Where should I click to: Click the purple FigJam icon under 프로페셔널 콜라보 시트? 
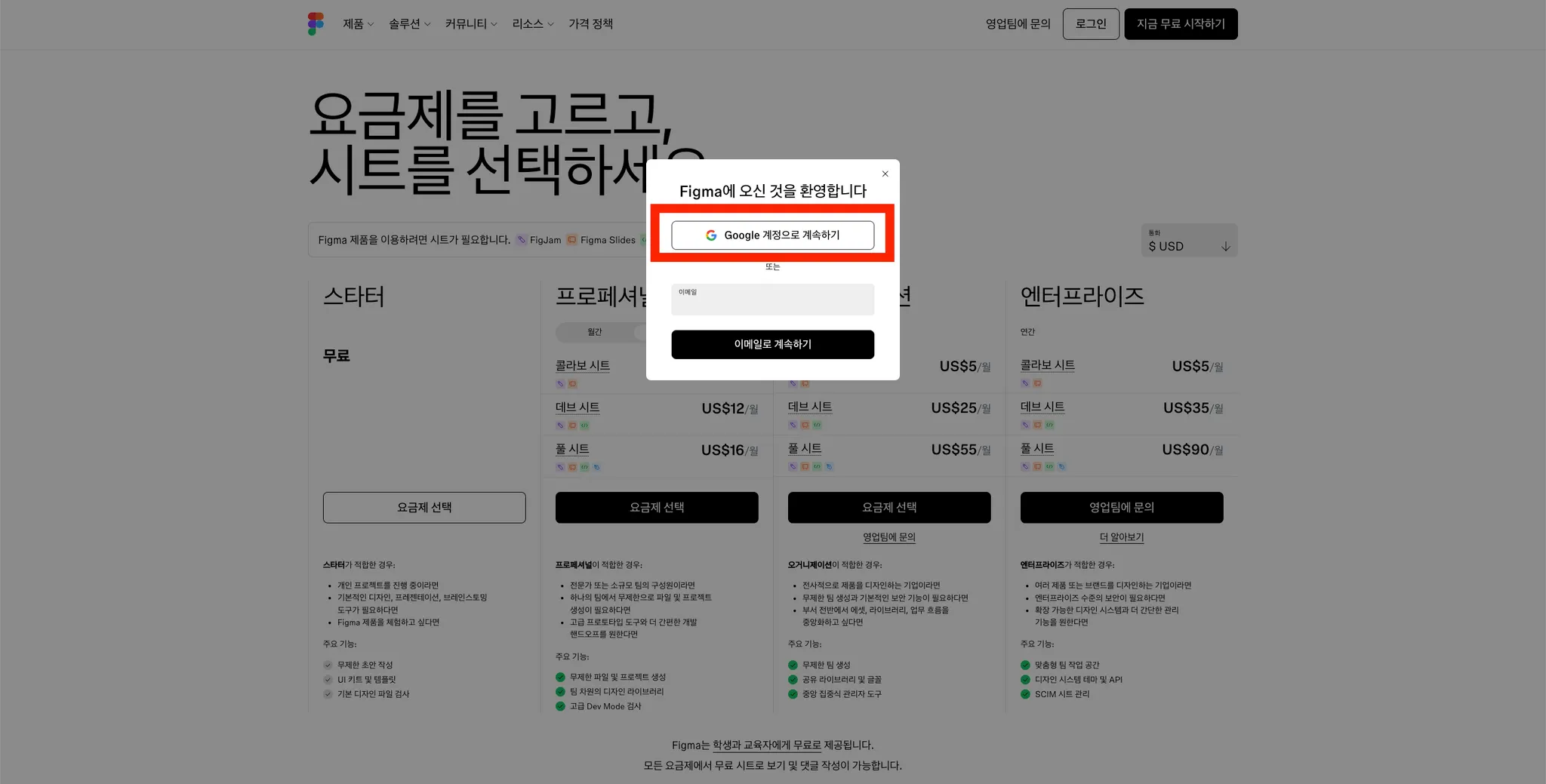pyautogui.click(x=560, y=384)
